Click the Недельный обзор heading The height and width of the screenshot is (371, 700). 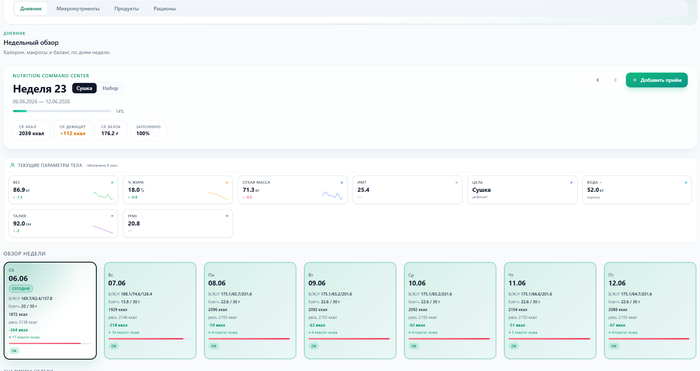pos(31,42)
